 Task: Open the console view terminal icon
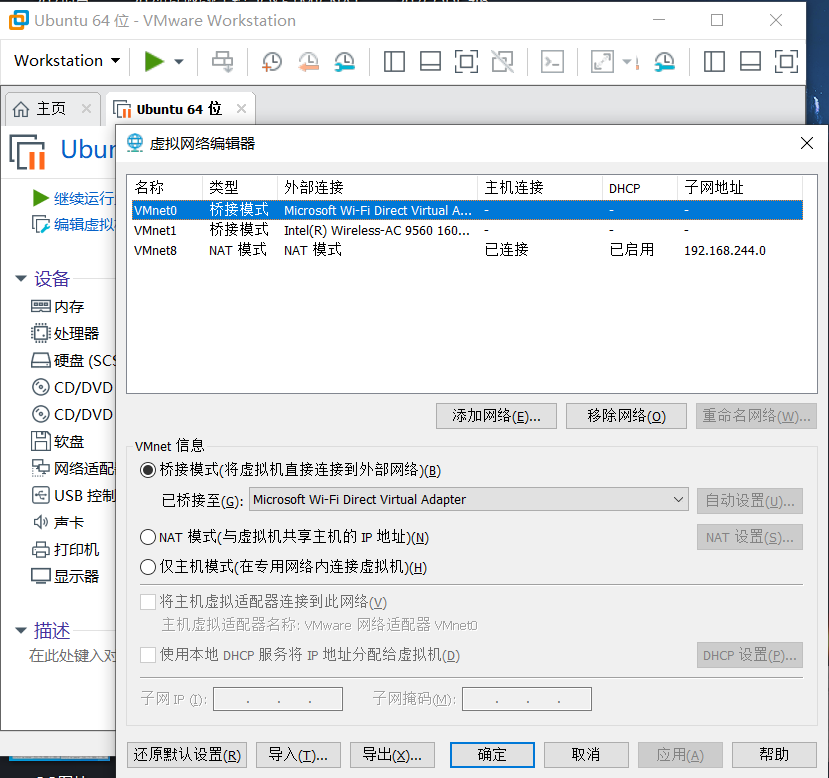(552, 62)
